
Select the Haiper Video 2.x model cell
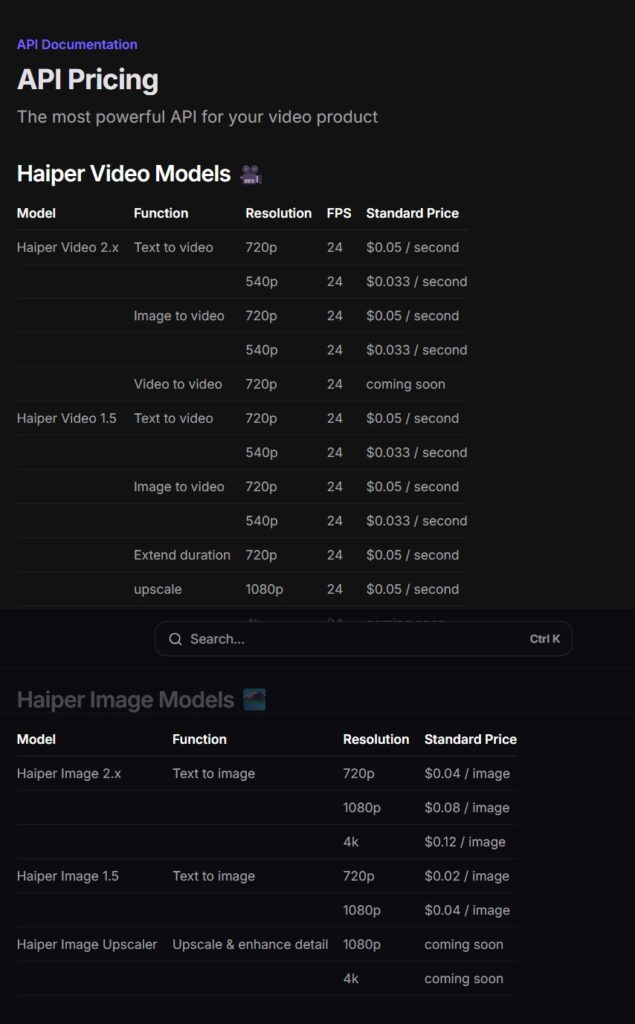[x=68, y=247]
